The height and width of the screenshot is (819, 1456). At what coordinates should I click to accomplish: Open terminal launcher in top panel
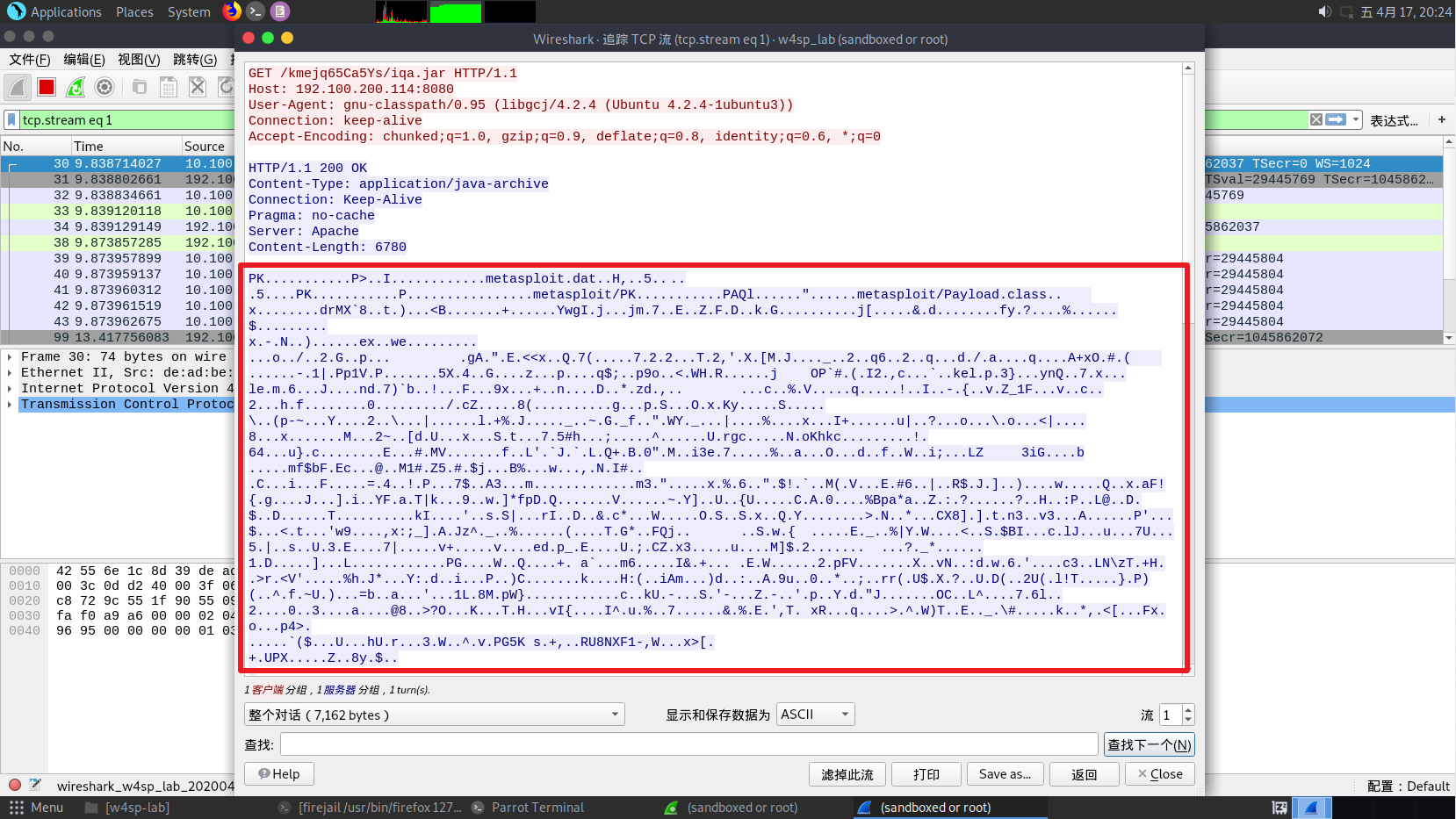point(256,11)
